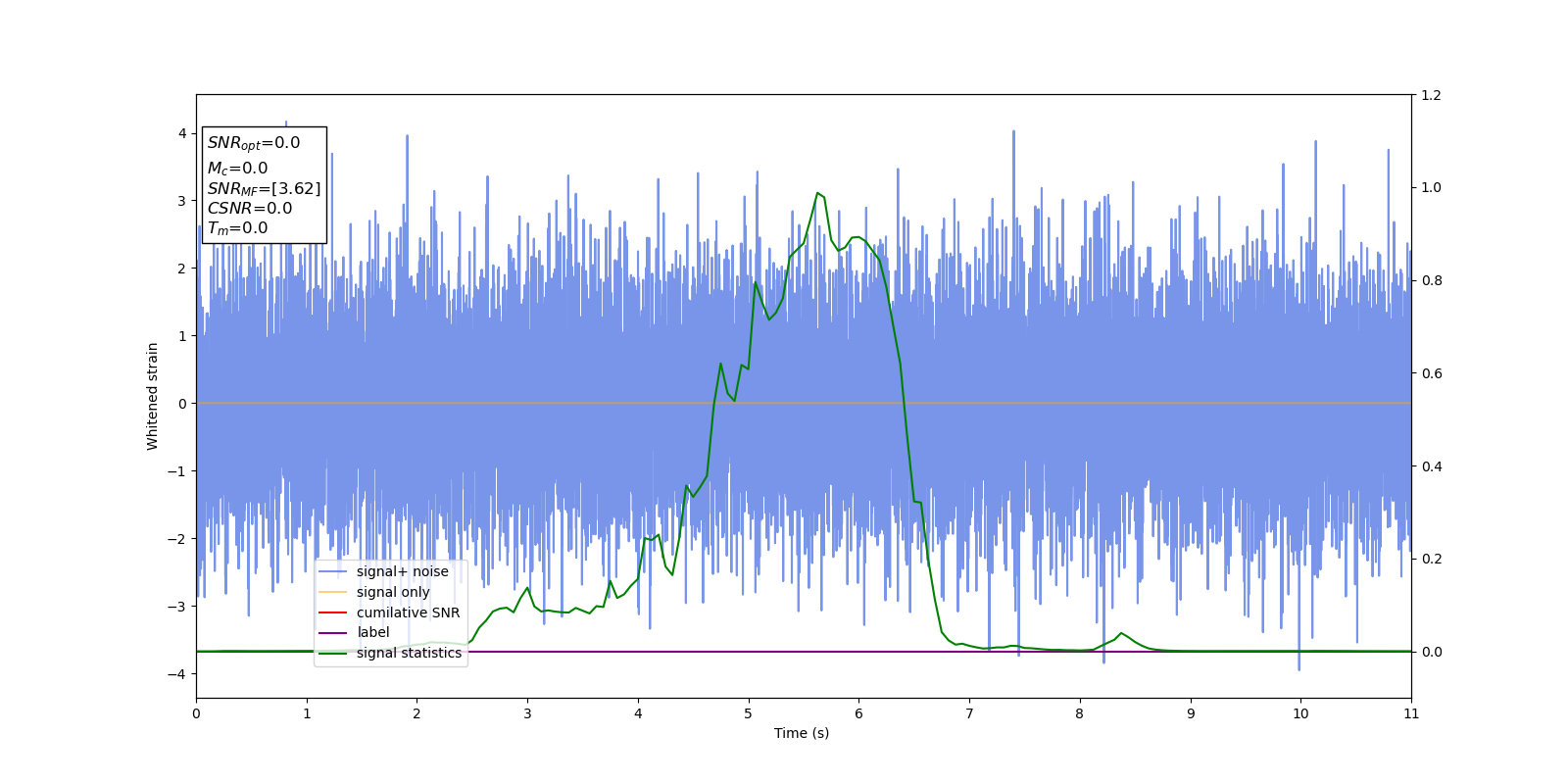Click the left y-axis tick label −3
Image resolution: width=1568 pixels, height=784 pixels.
176,607
